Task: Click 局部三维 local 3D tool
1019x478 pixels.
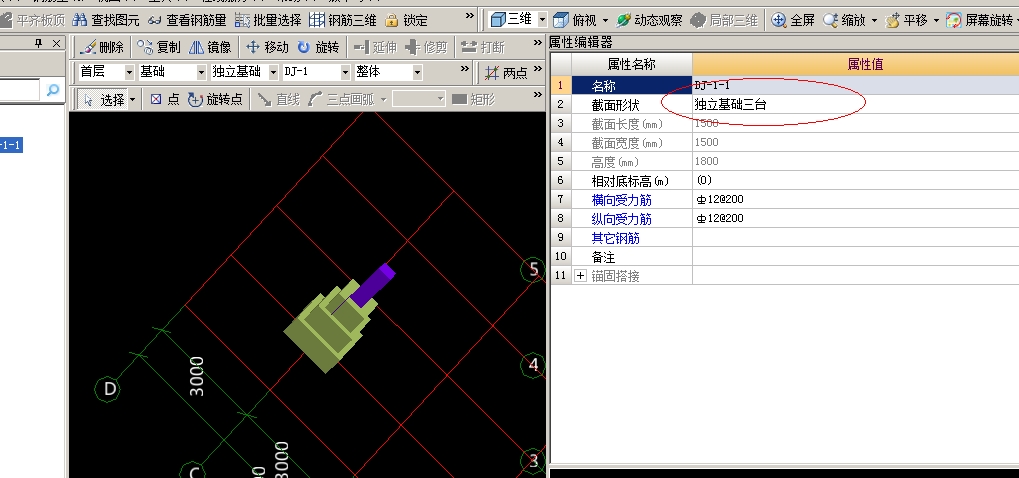Action: pos(724,20)
